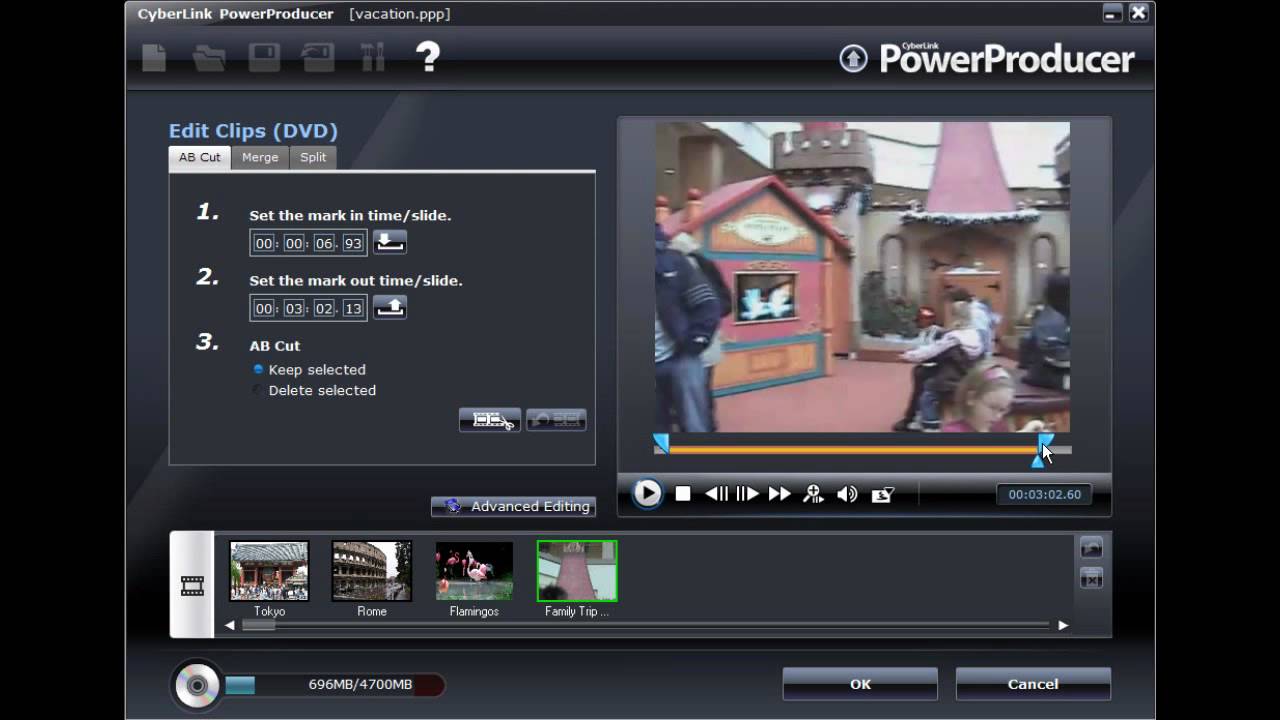
Task: Switch to the AB Cut tab
Action: click(x=200, y=157)
